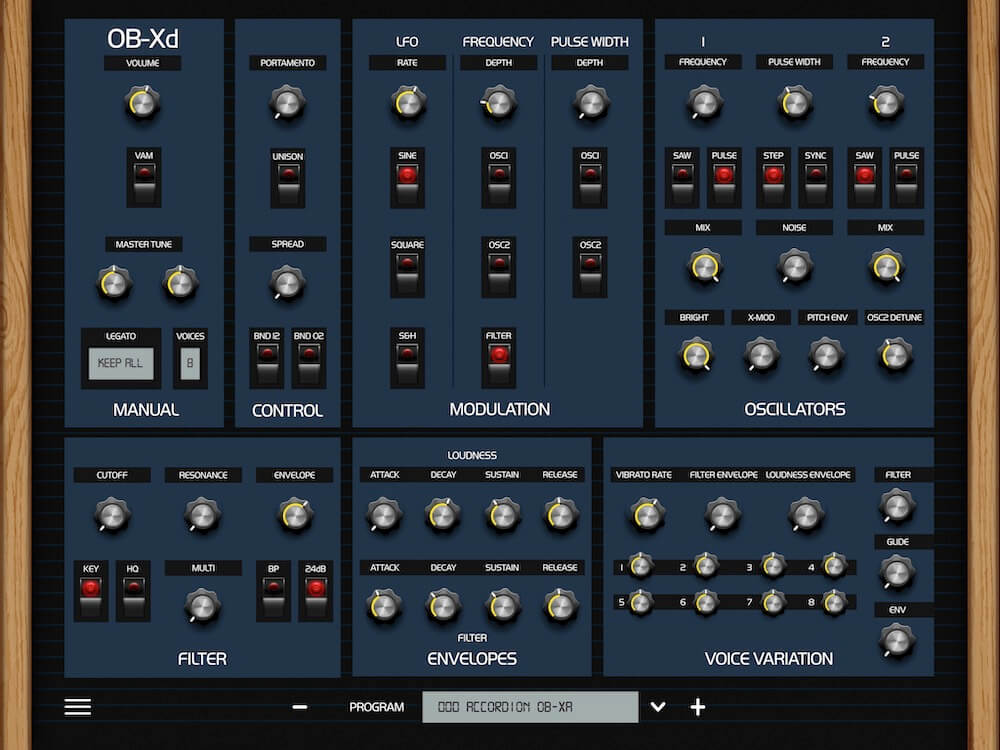Viewport: 1000px width, 750px height.
Task: Click the X-Mod knob in the Oscillators section
Action: (x=761, y=353)
